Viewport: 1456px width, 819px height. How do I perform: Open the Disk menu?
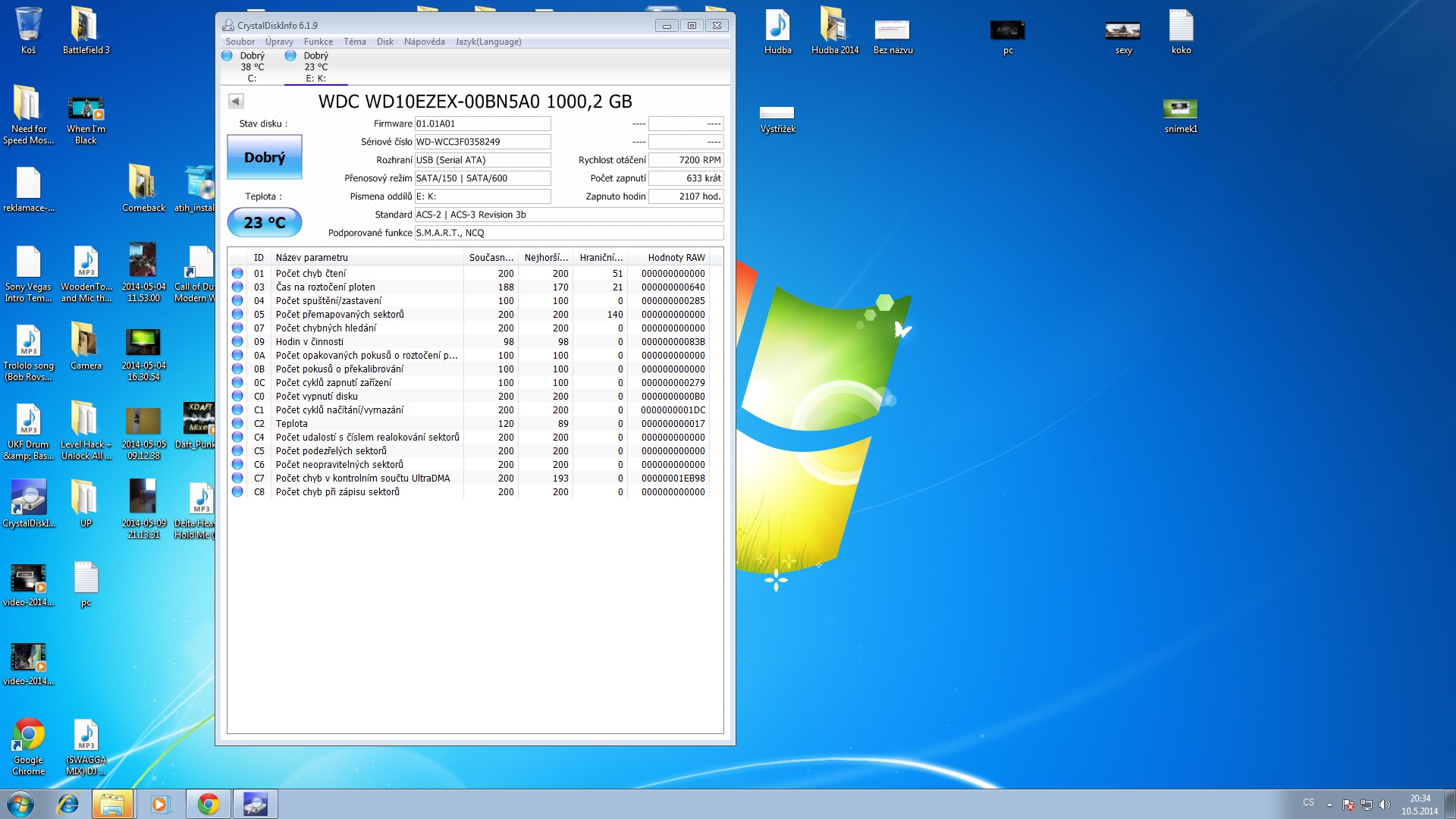click(x=385, y=42)
